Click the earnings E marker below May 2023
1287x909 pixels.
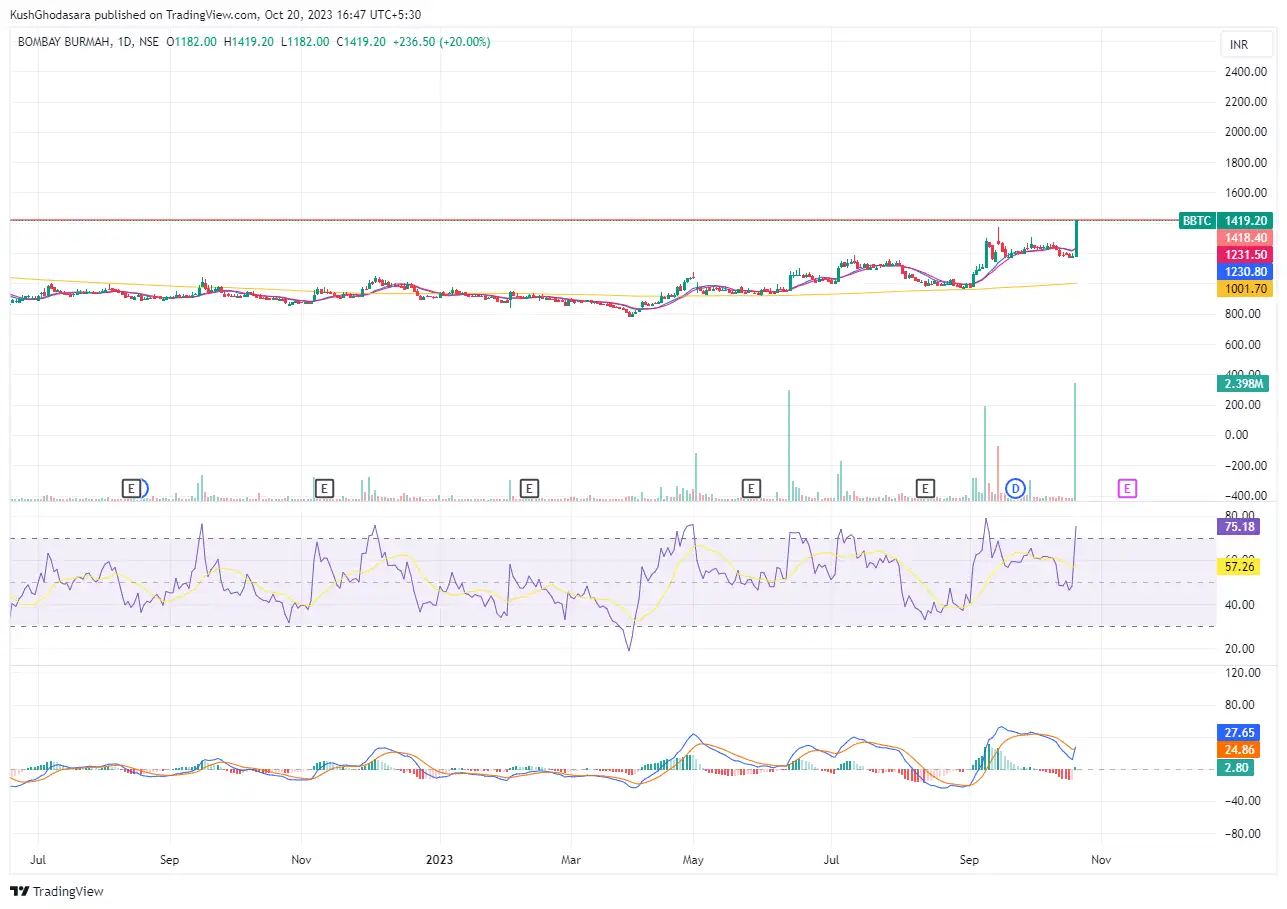[x=751, y=488]
